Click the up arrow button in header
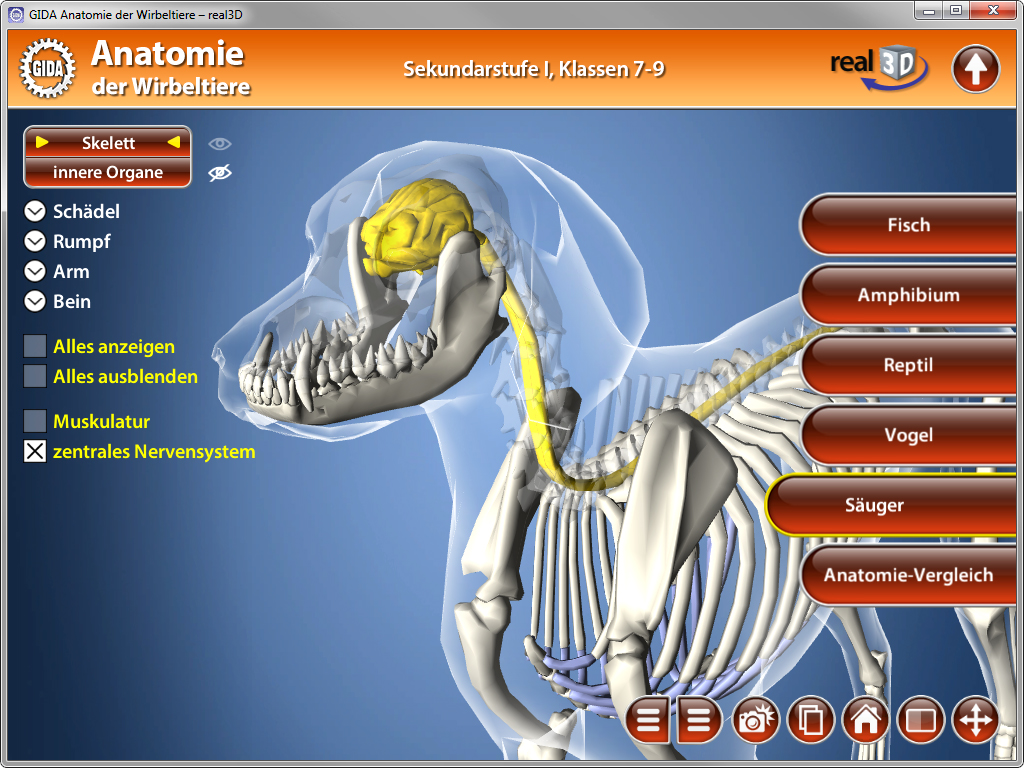 pyautogui.click(x=975, y=69)
